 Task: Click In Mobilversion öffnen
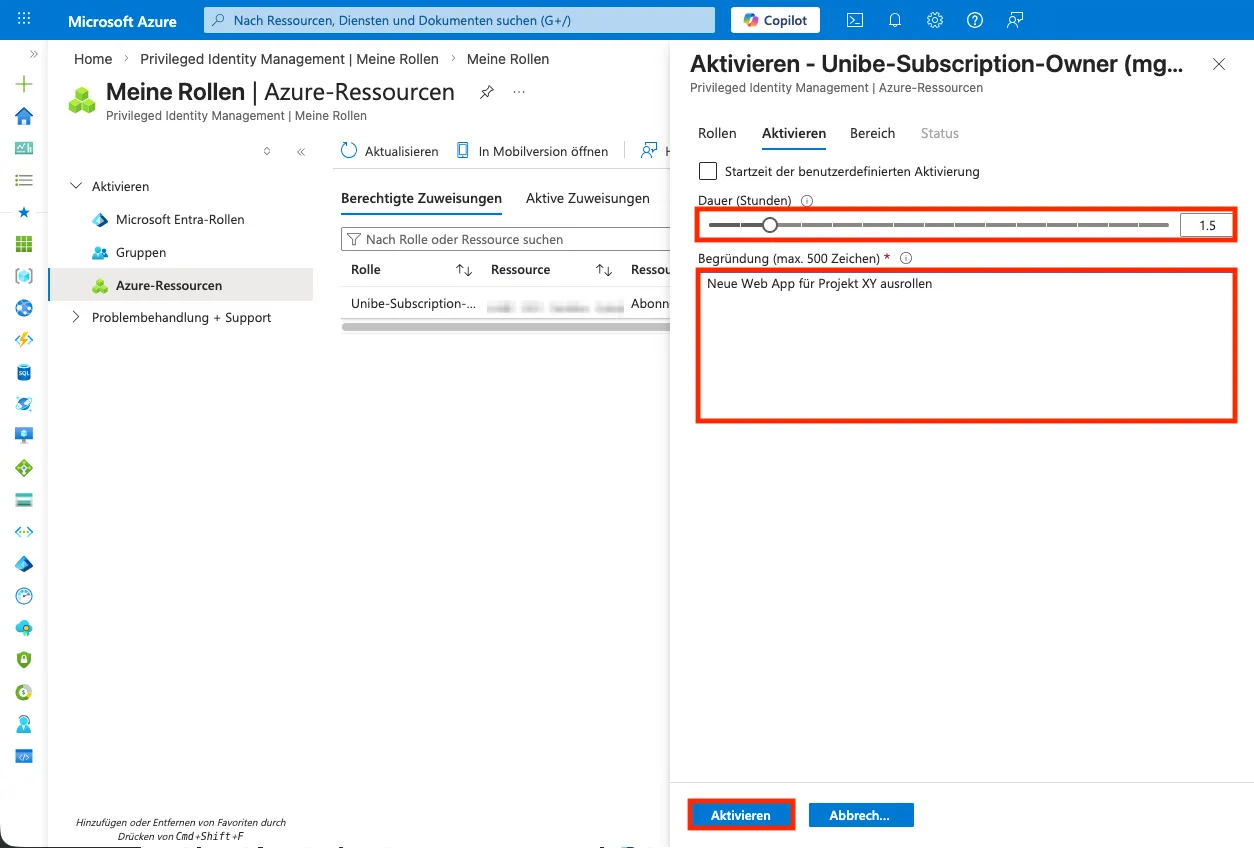pyautogui.click(x=532, y=151)
